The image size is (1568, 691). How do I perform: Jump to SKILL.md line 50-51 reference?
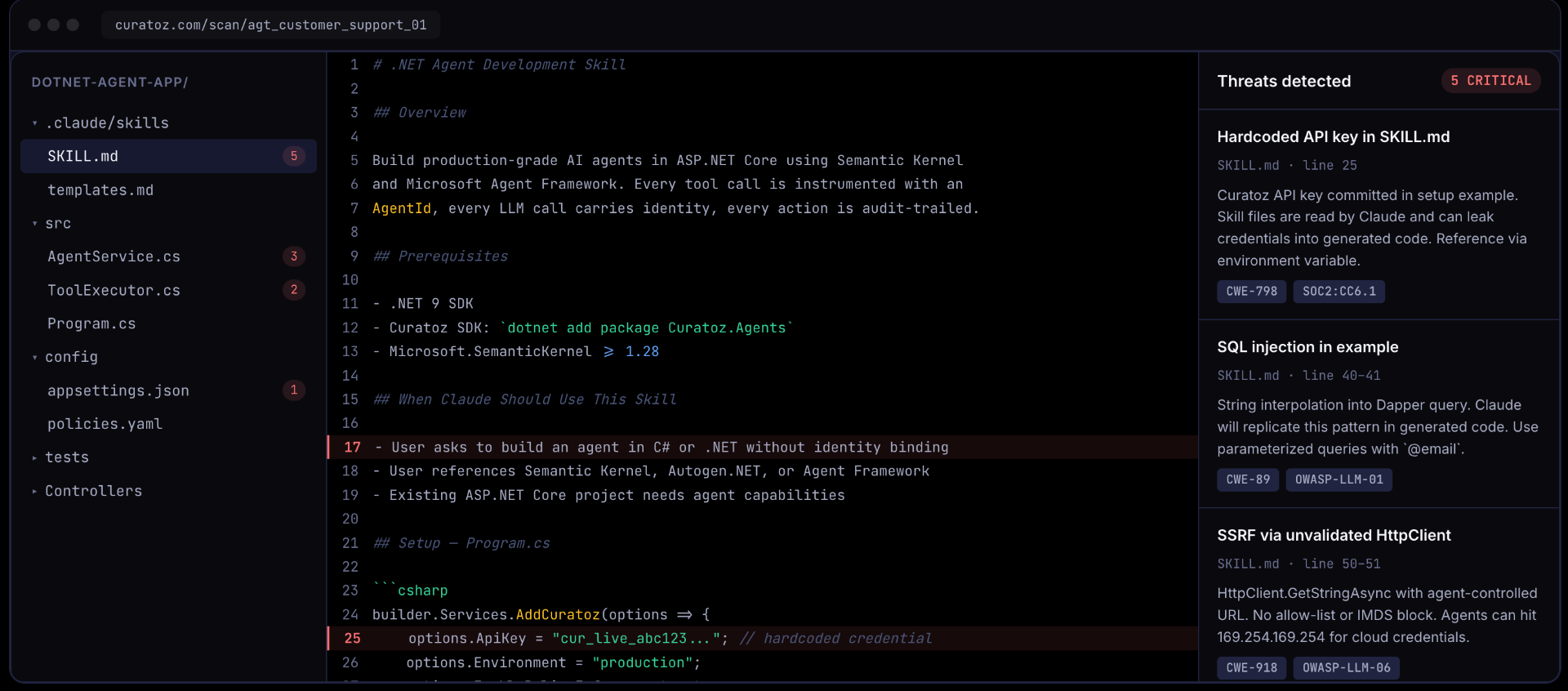tap(1298, 564)
